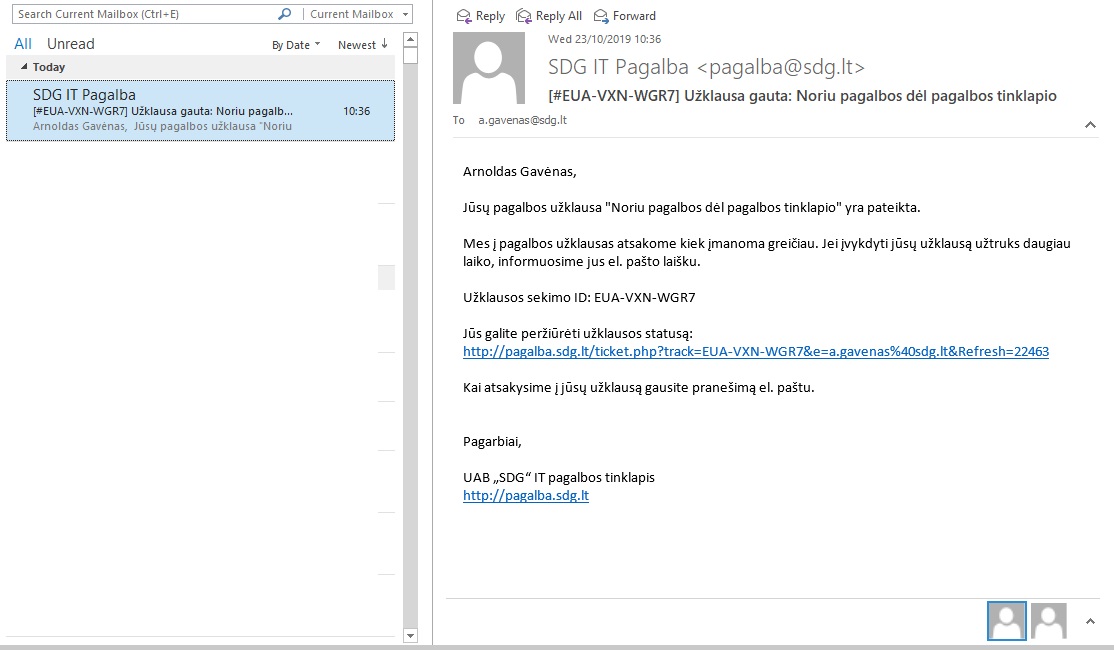Expand the people pane chevron
1114x650 pixels.
coord(1090,621)
